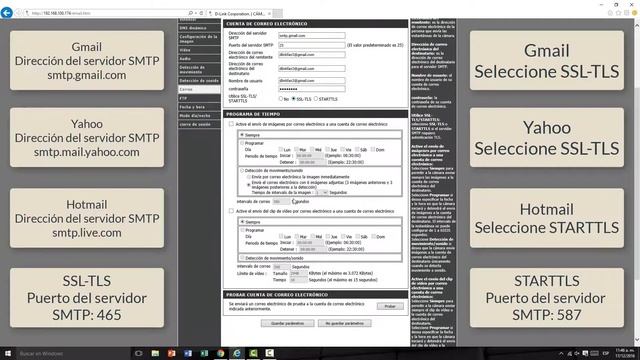Check Lun in the image email schedule
This screenshot has width=640, height=360.
click(x=281, y=149)
